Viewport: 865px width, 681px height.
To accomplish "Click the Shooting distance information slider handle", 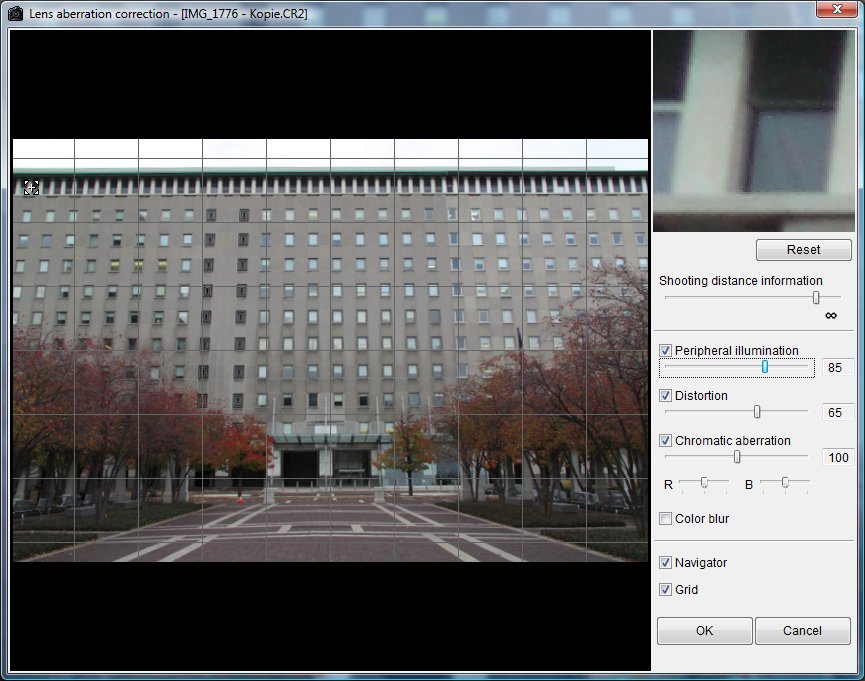I will (816, 297).
